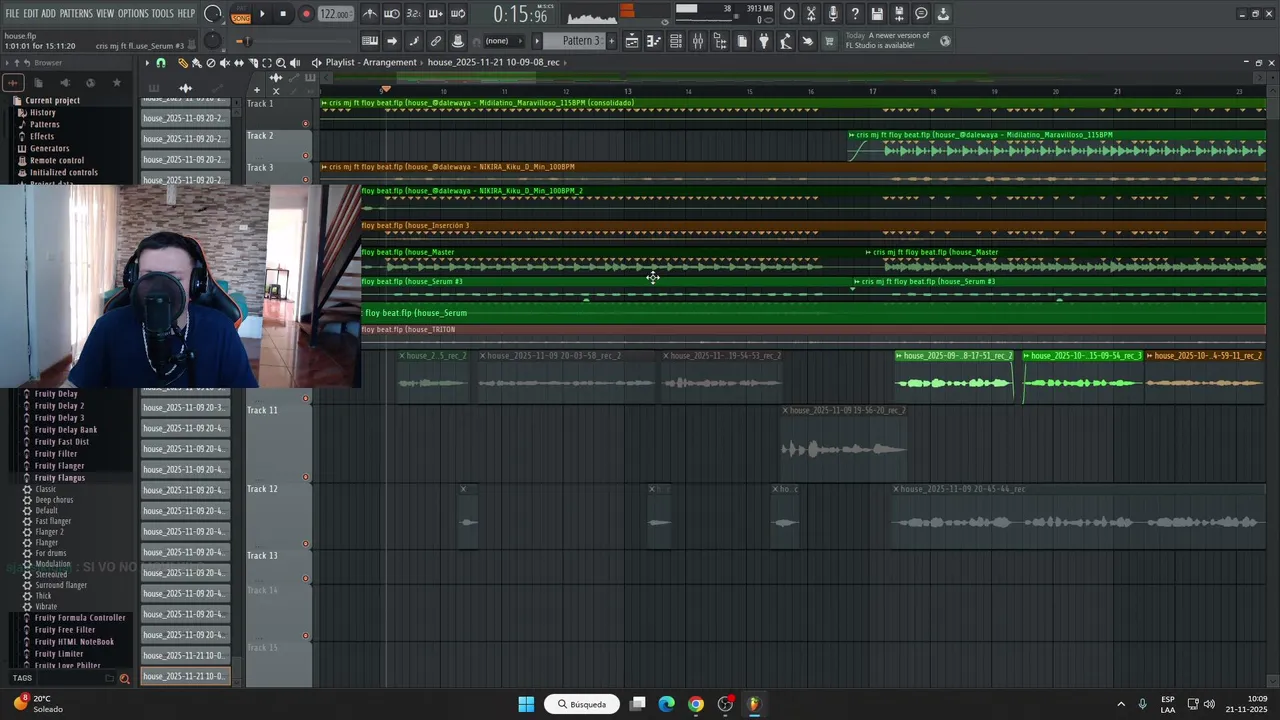Toggle multilink to controllers link icon
The height and width of the screenshot is (720, 1280).
coord(436,41)
